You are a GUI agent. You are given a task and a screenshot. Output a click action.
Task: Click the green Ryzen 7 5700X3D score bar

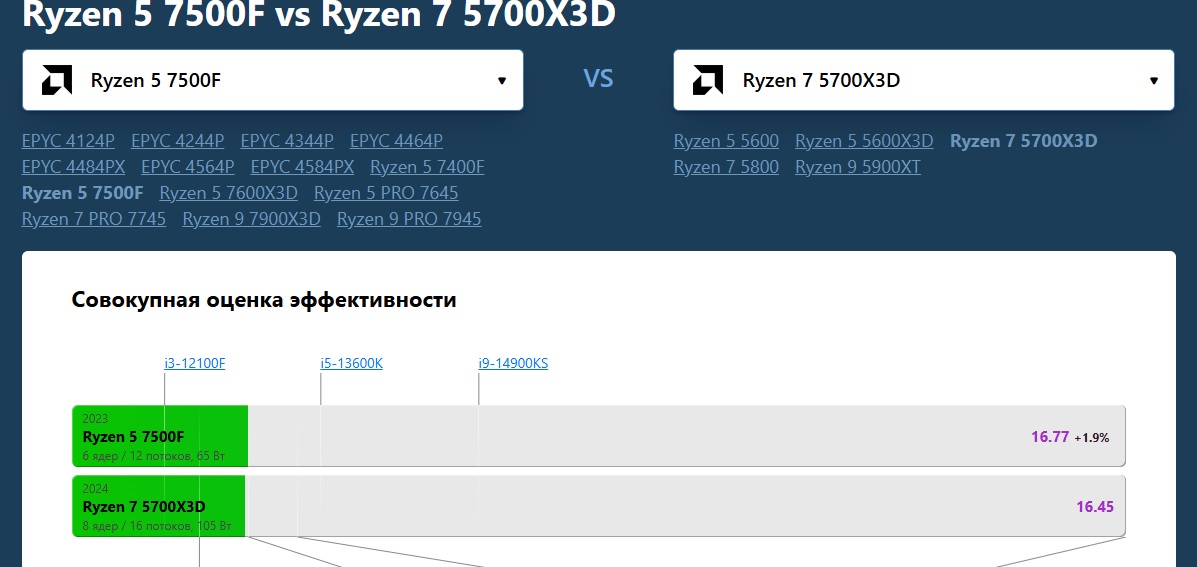pyautogui.click(x=159, y=506)
